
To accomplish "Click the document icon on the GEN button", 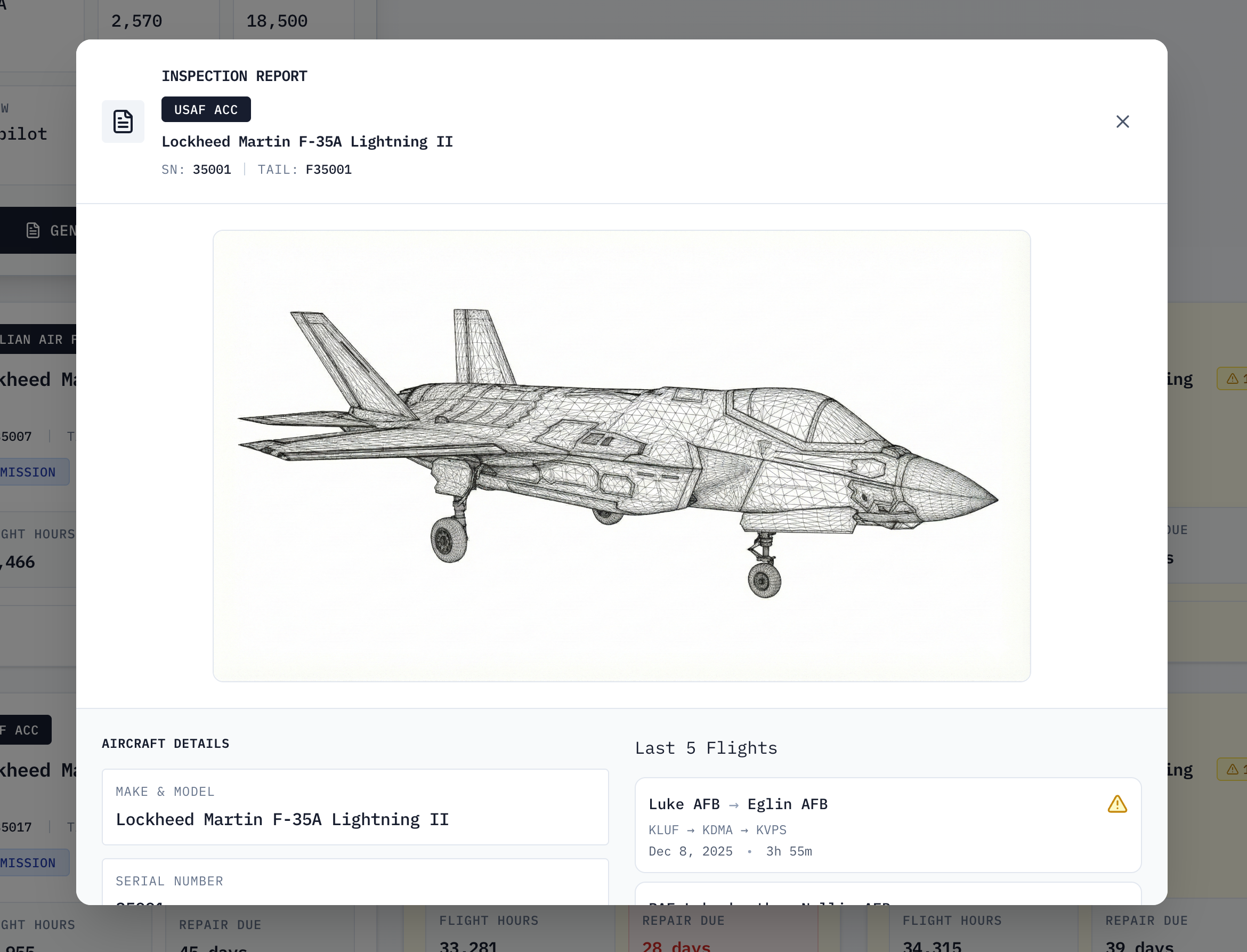I will pos(33,231).
